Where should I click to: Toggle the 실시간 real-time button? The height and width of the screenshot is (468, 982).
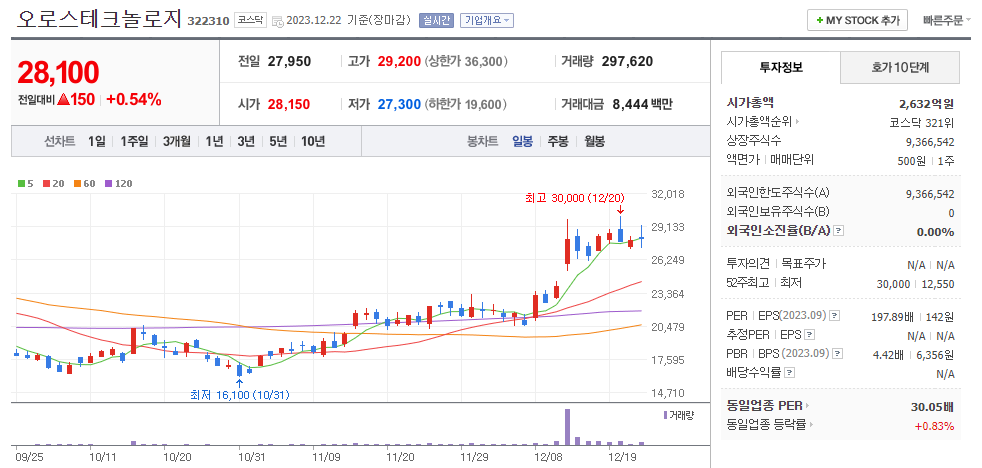tap(436, 21)
